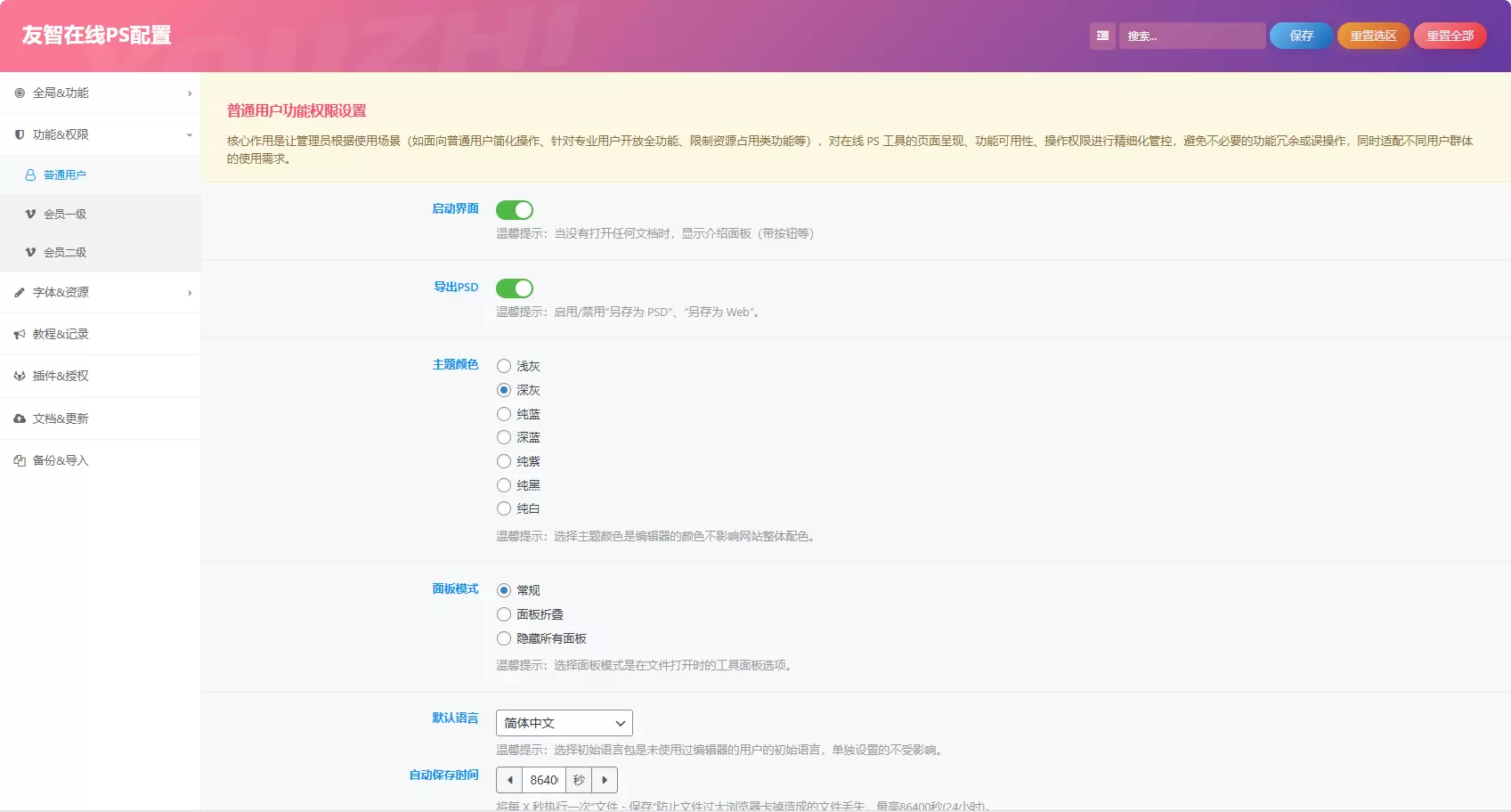The height and width of the screenshot is (812, 1511).
Task: Click the copy icon next to 备份&导入
Action: click(20, 460)
